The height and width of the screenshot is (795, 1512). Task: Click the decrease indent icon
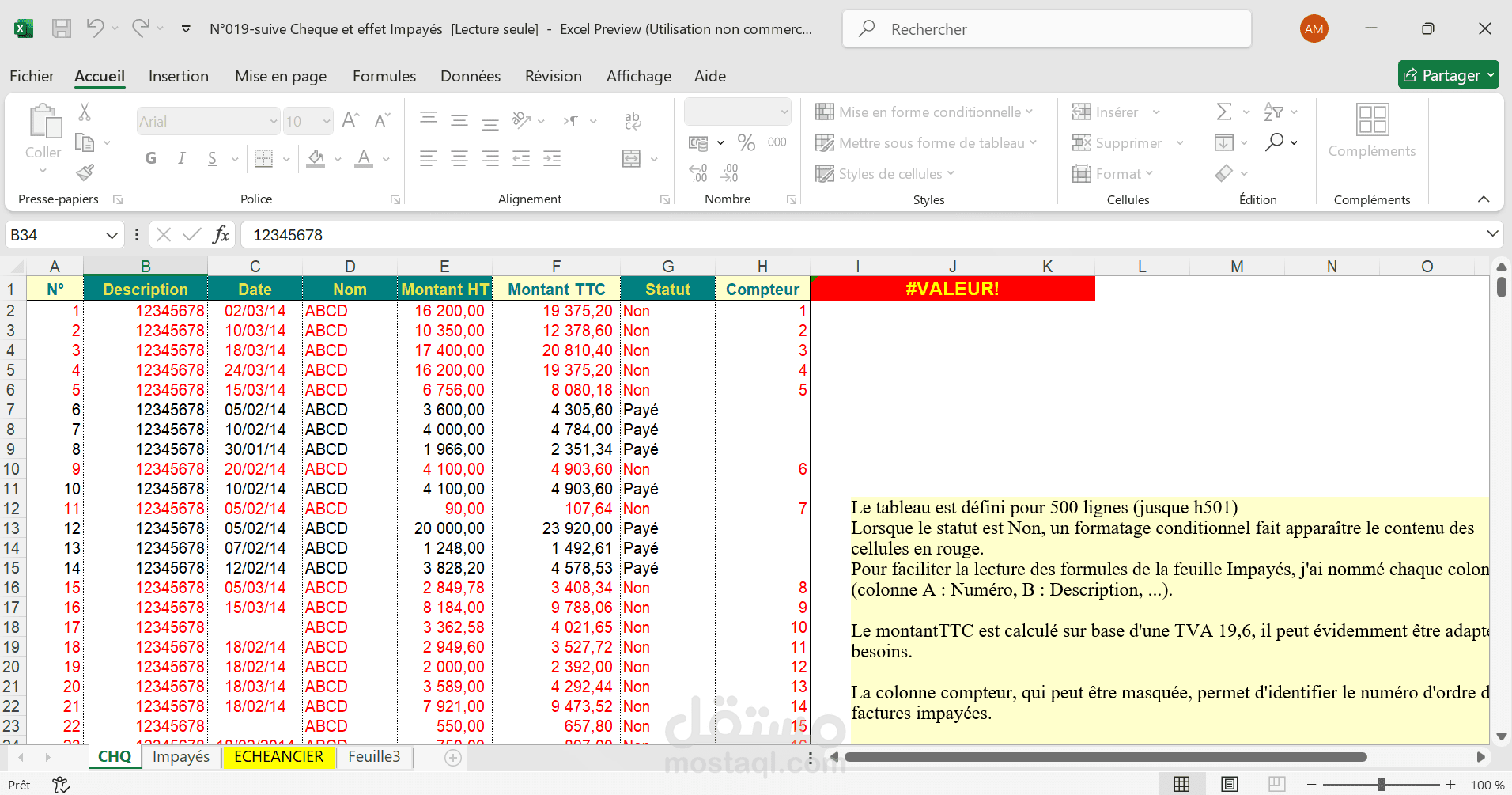(x=521, y=158)
